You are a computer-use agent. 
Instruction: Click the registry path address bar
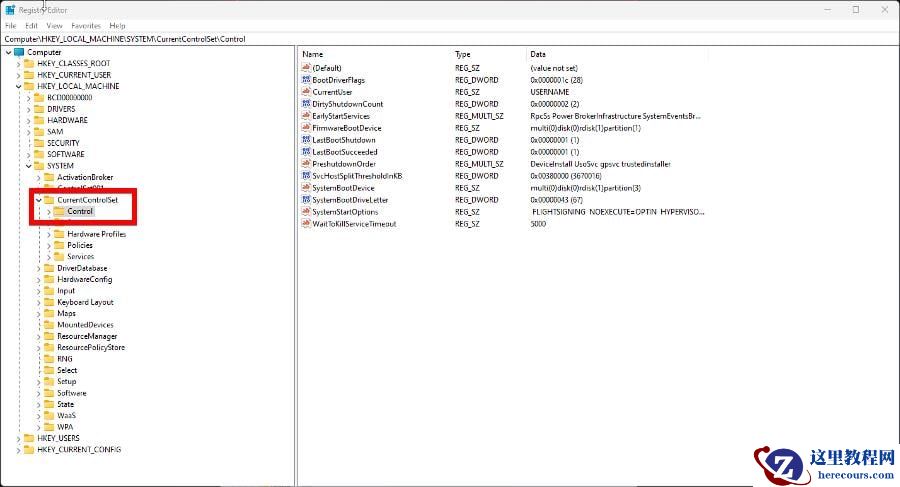point(450,39)
